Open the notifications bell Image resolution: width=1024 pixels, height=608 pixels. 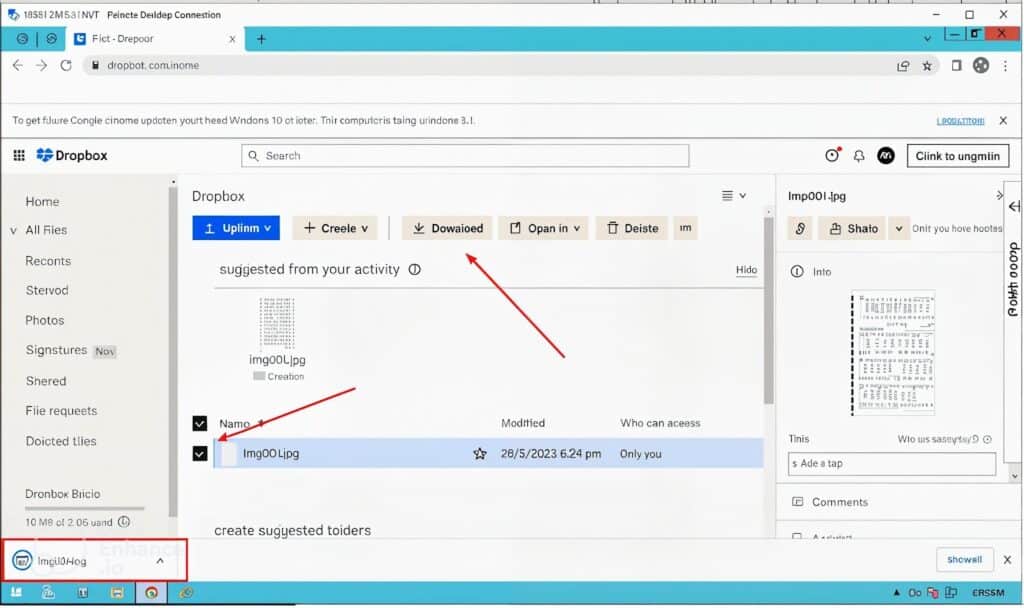click(x=859, y=156)
